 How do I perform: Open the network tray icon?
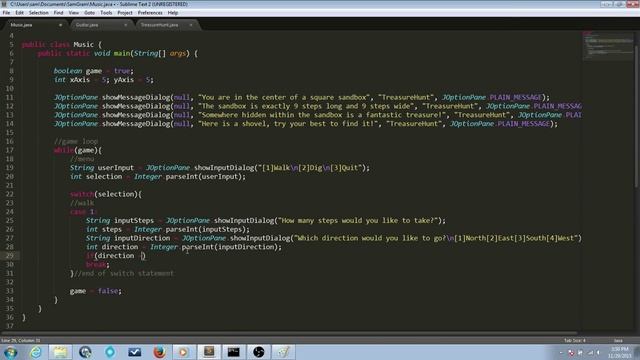(x=590, y=353)
